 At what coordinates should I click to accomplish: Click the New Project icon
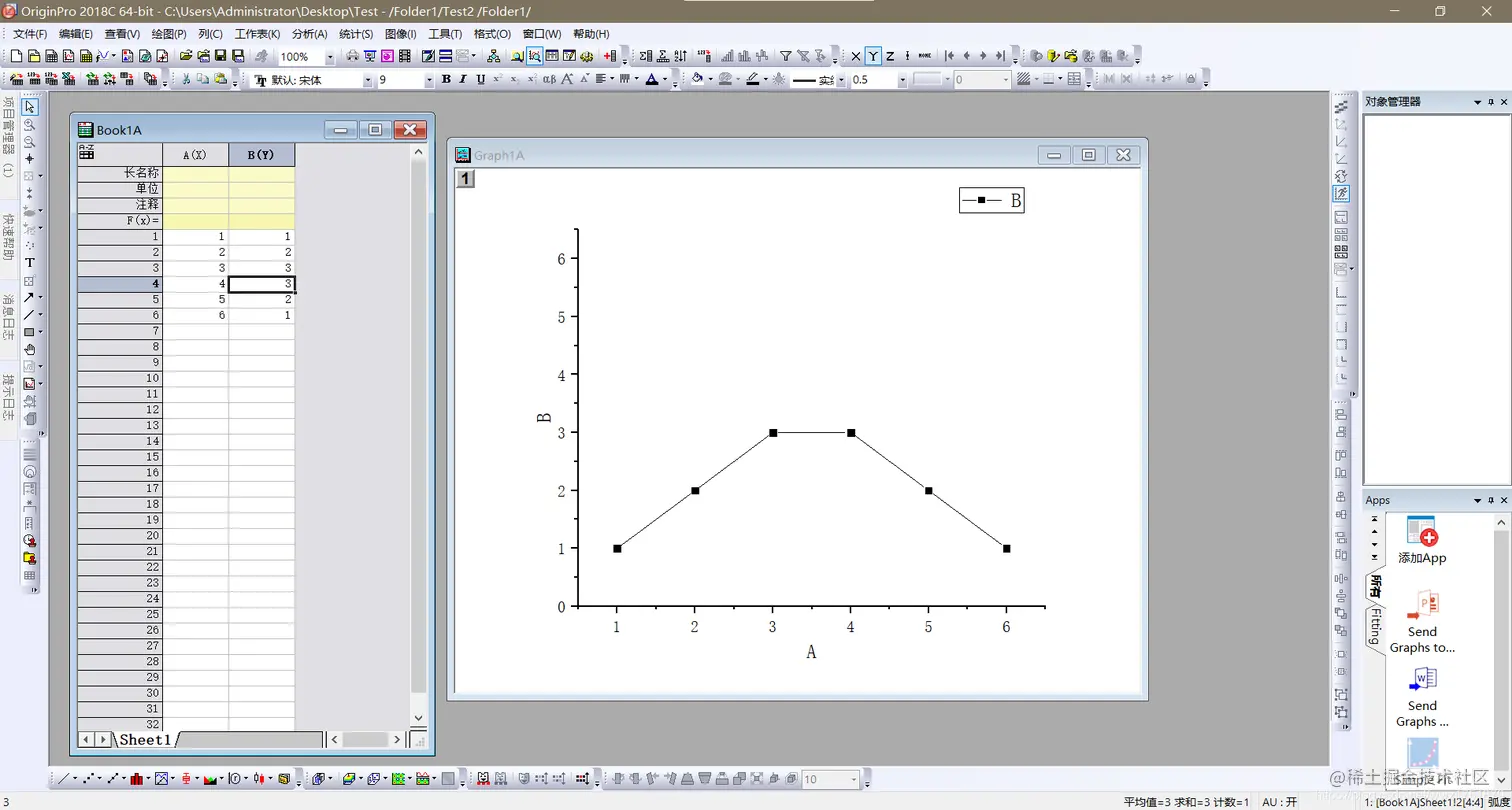tap(16, 56)
